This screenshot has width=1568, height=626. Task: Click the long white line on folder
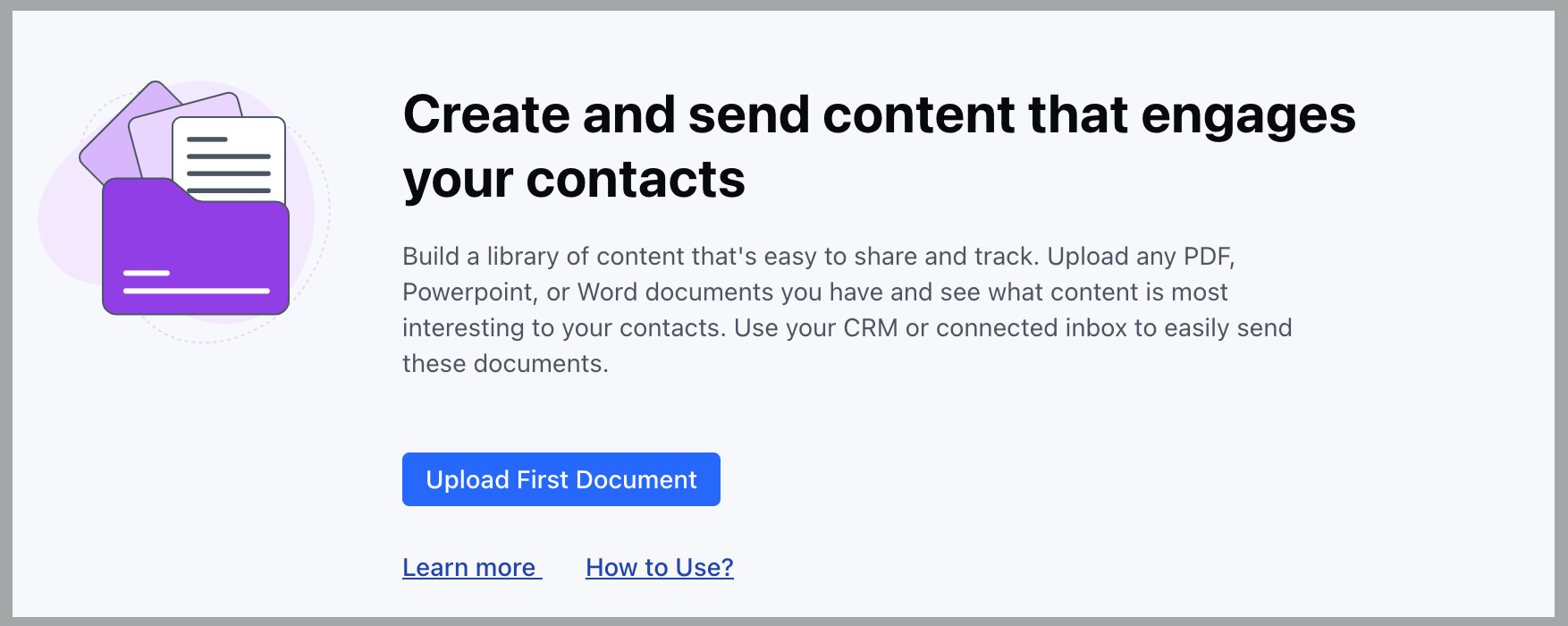pyautogui.click(x=197, y=291)
